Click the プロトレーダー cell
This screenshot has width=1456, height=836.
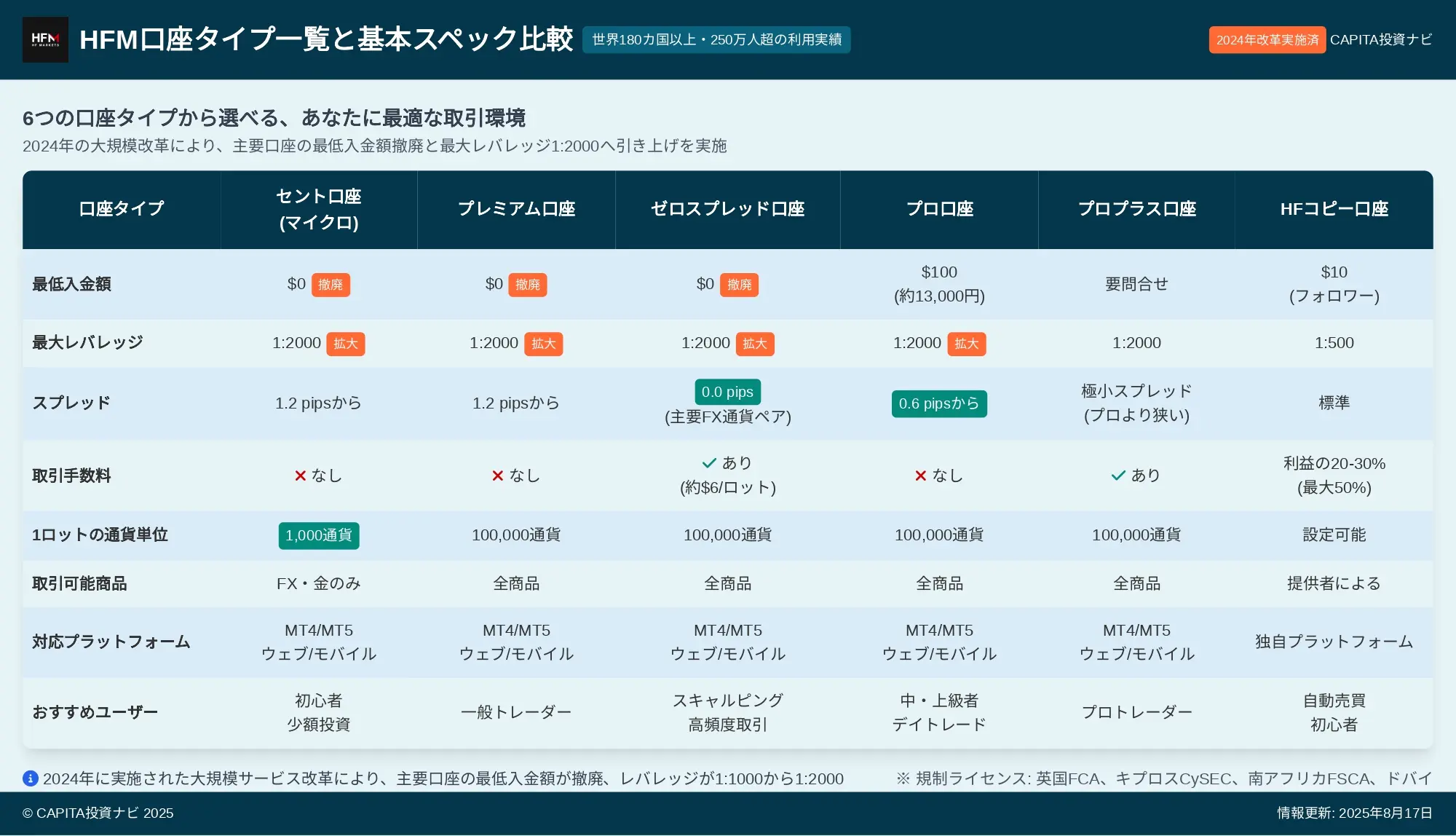pos(1136,712)
